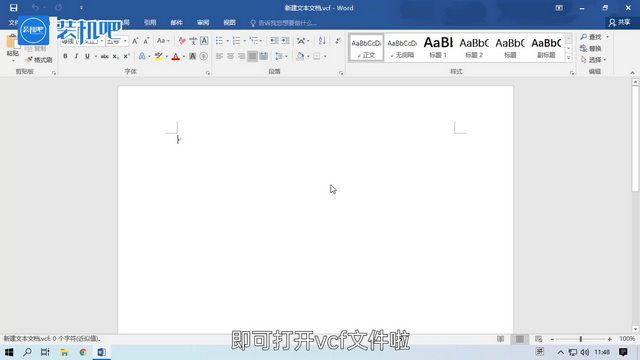Click the Format Painter button
This screenshot has width=640, height=360.
click(39, 60)
